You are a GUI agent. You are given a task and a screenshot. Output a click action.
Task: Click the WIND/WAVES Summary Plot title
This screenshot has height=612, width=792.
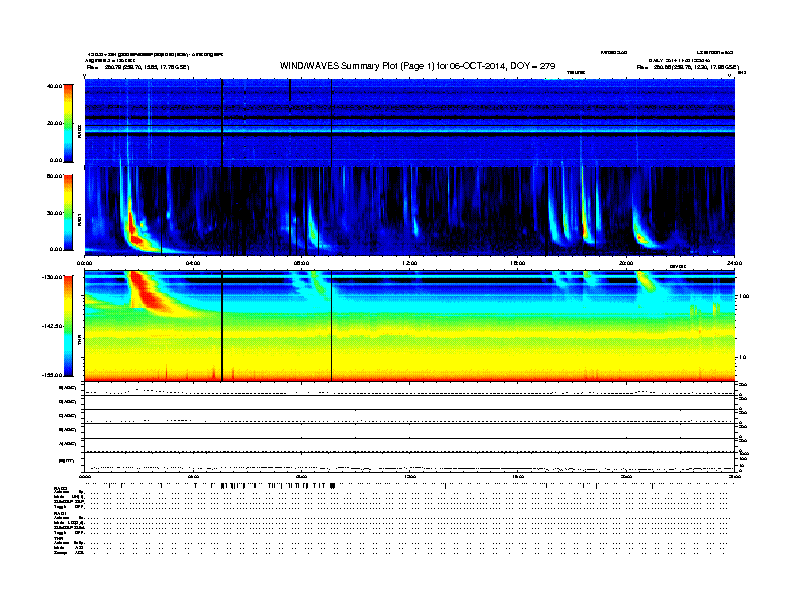417,66
